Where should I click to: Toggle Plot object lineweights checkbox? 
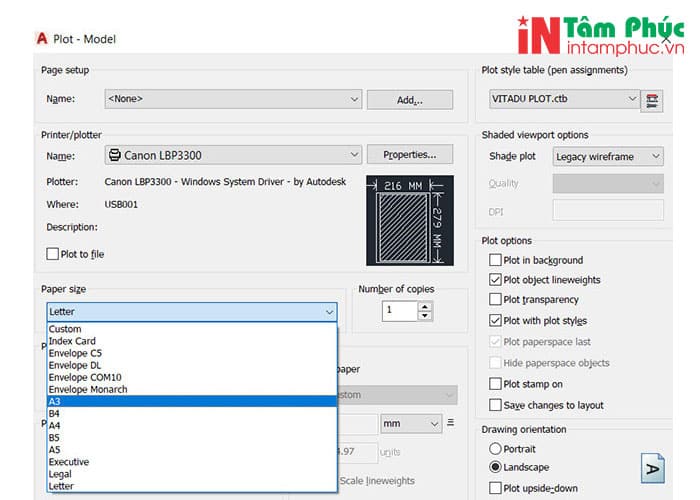pyautogui.click(x=496, y=280)
